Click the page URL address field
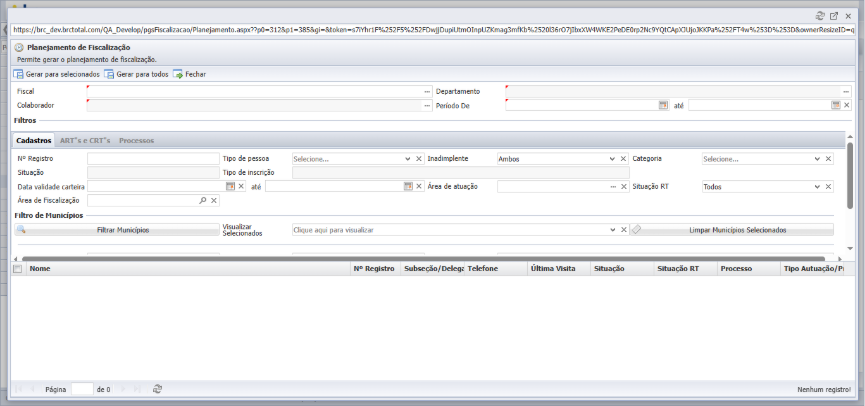 (434, 30)
